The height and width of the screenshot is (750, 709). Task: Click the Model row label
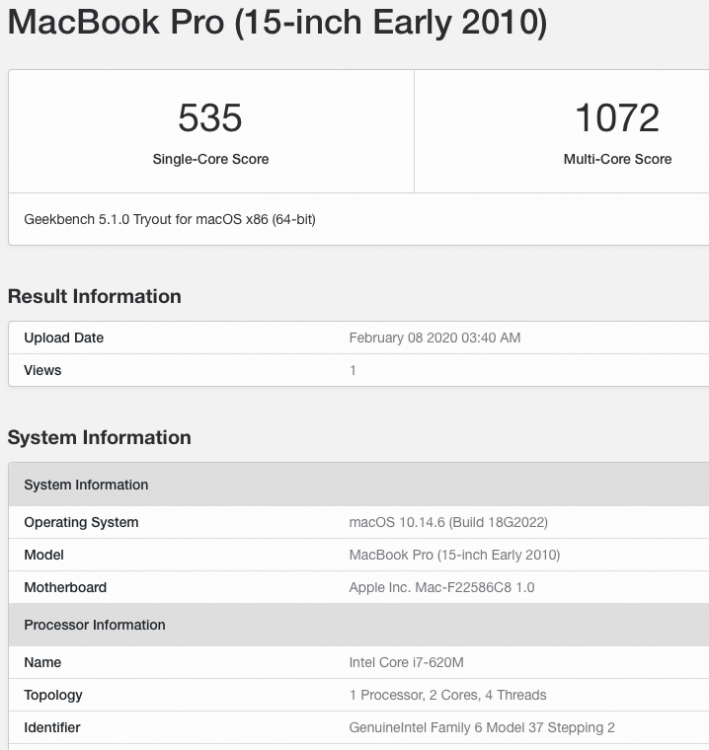(x=44, y=555)
